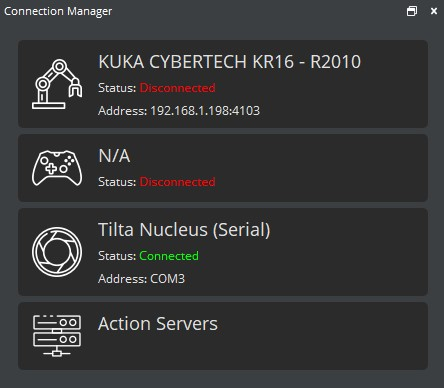The image size is (444, 388).
Task: Click the Action Servers rack icon
Action: tap(57, 336)
